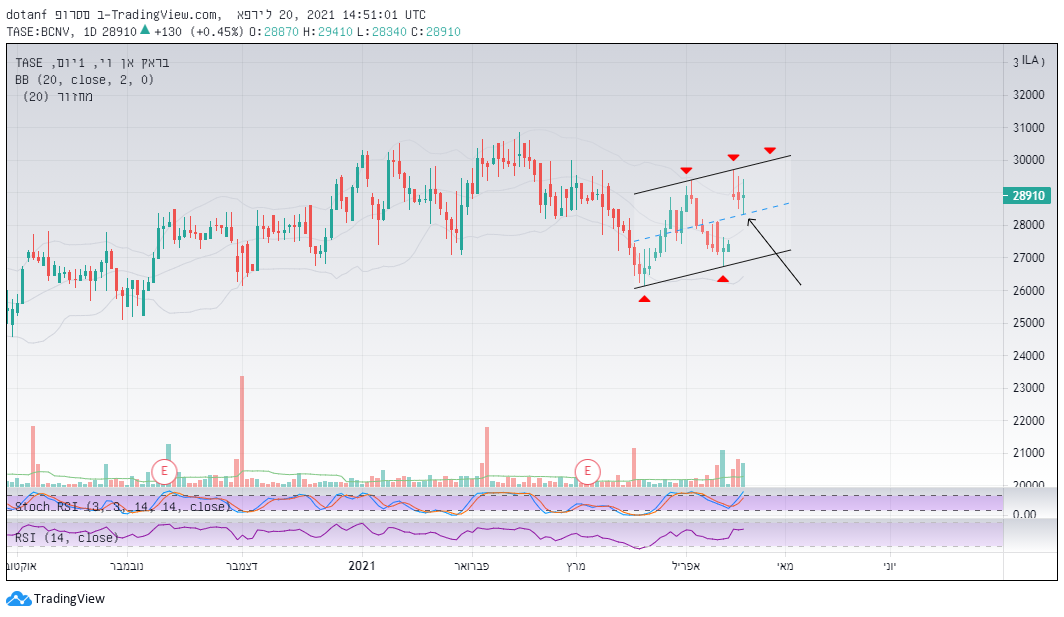Click the נובמבר label on time axis
Image resolution: width=1064 pixels, height=617 pixels.
(x=126, y=566)
